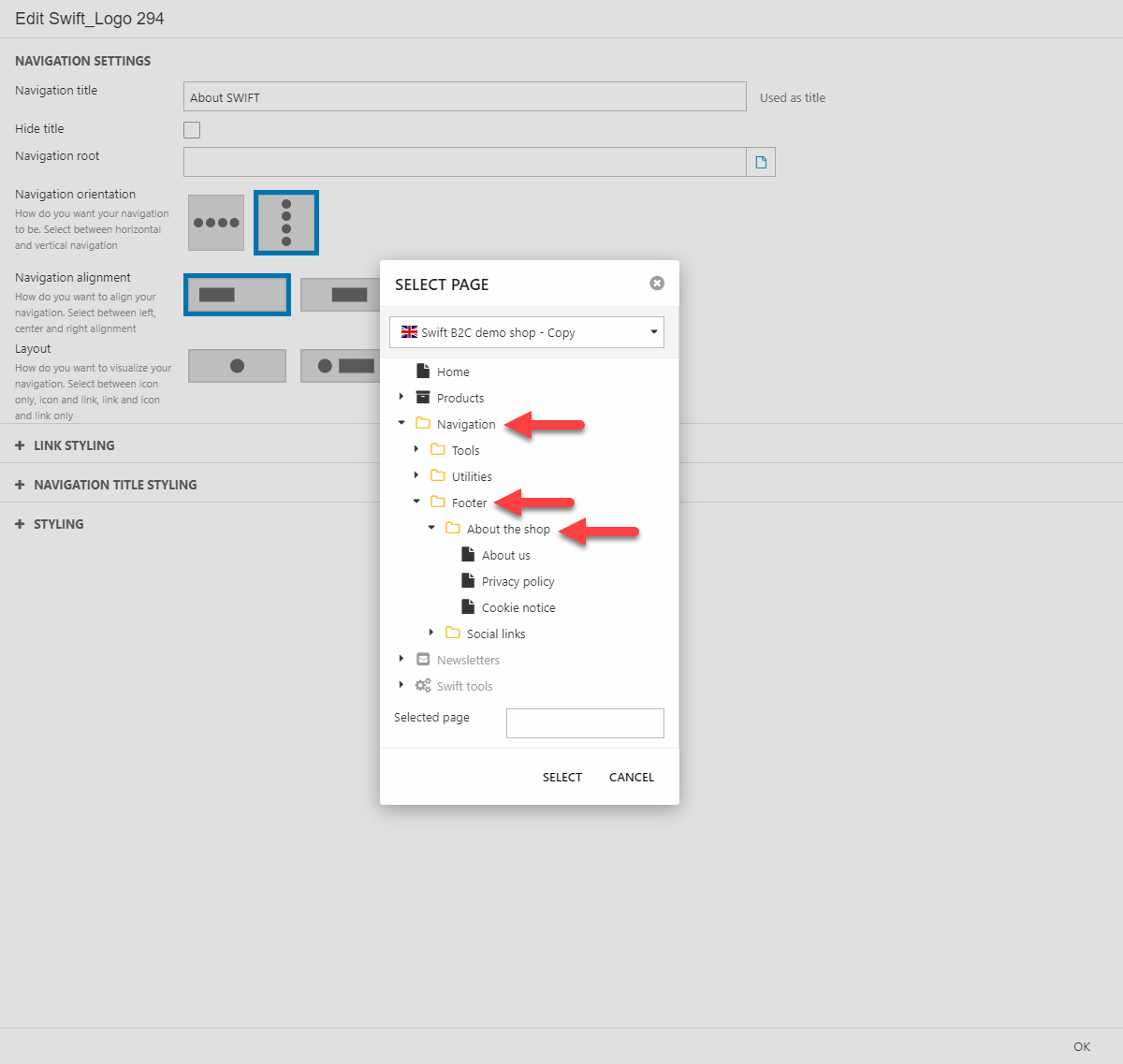
Task: Select vertical navigation orientation icon
Action: coord(286,223)
